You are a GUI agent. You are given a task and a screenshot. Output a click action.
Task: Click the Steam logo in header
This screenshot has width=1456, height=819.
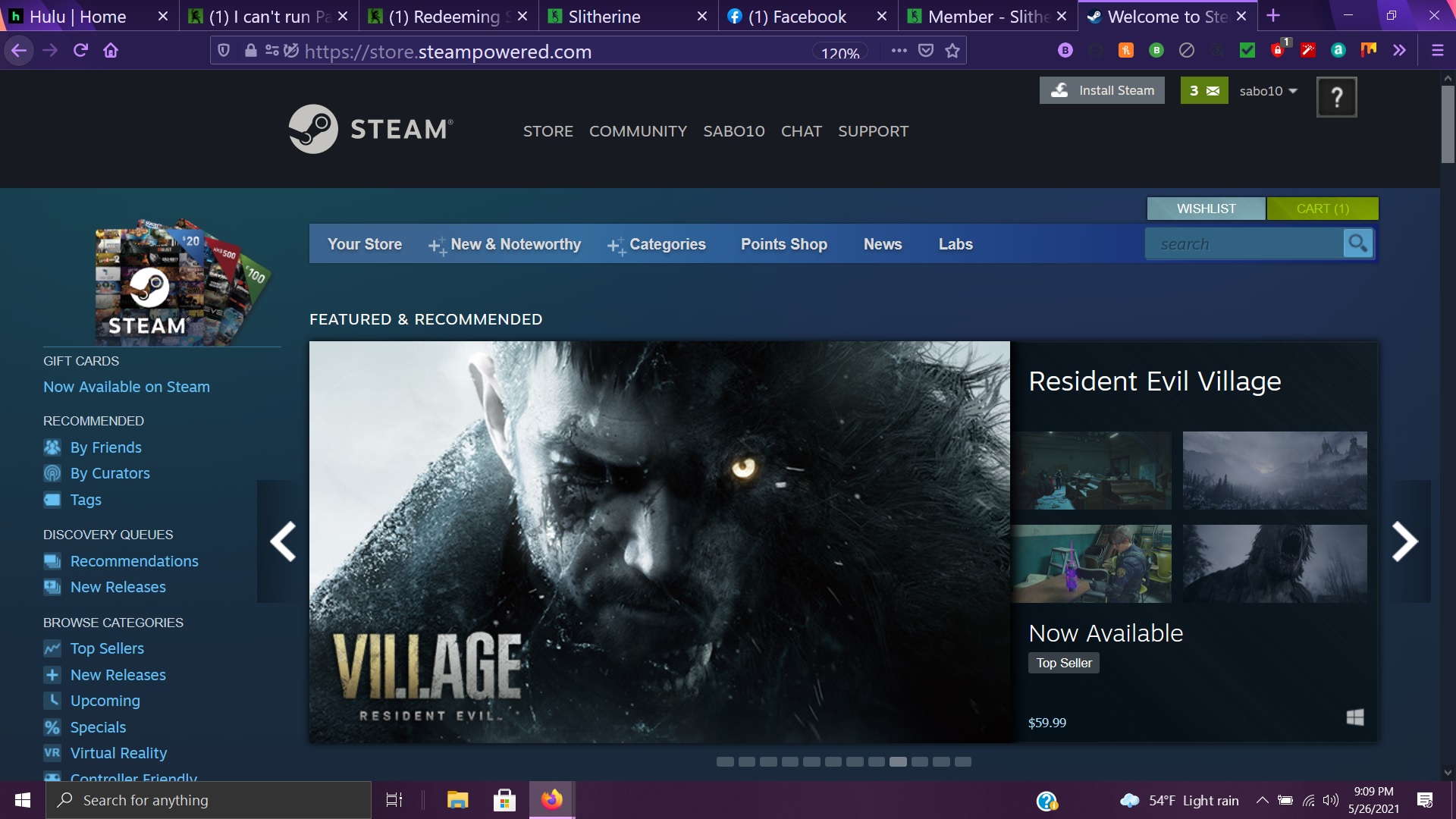pyautogui.click(x=371, y=130)
